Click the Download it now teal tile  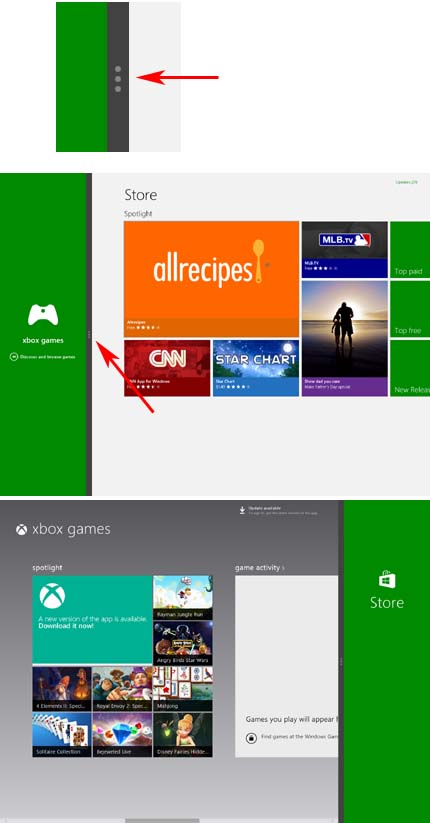[92, 620]
